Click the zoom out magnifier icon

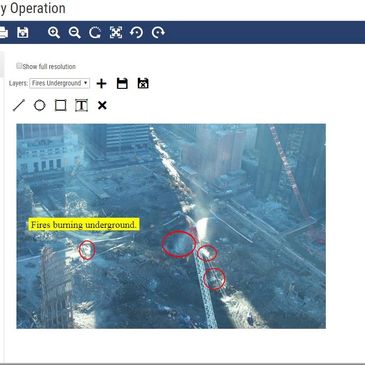(74, 33)
